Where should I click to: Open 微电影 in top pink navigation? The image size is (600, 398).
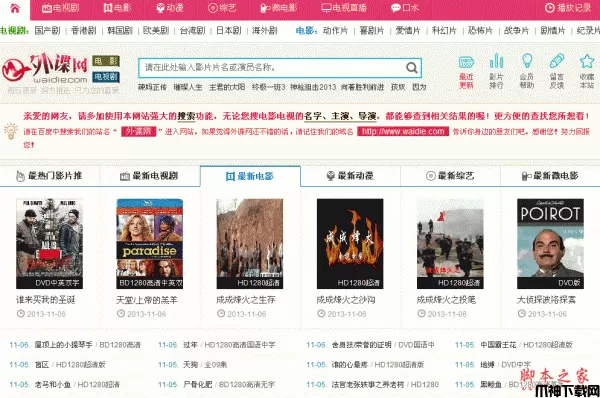[278, 8]
